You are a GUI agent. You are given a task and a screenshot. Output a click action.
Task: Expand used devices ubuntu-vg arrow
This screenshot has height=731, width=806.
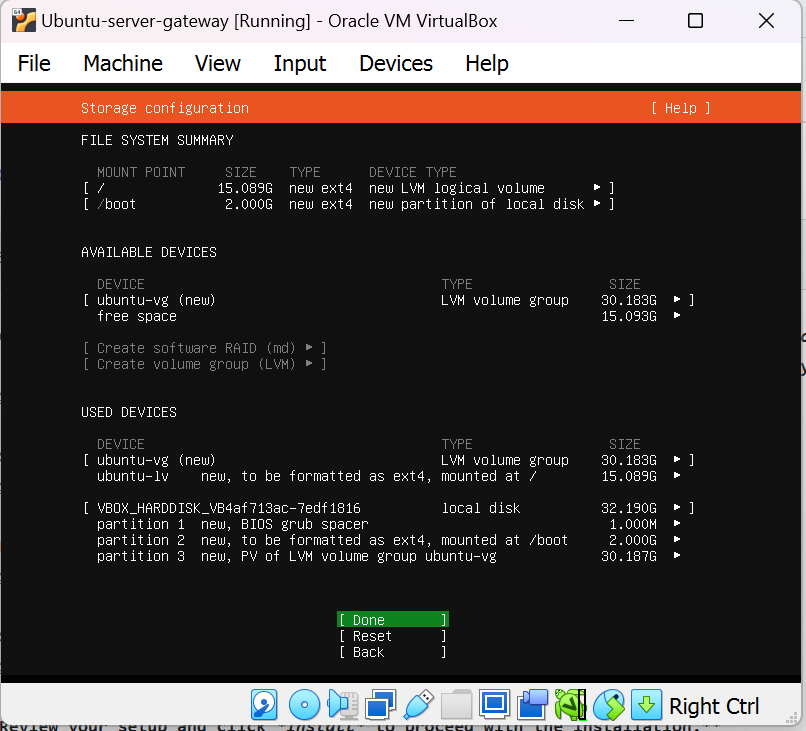(x=677, y=459)
